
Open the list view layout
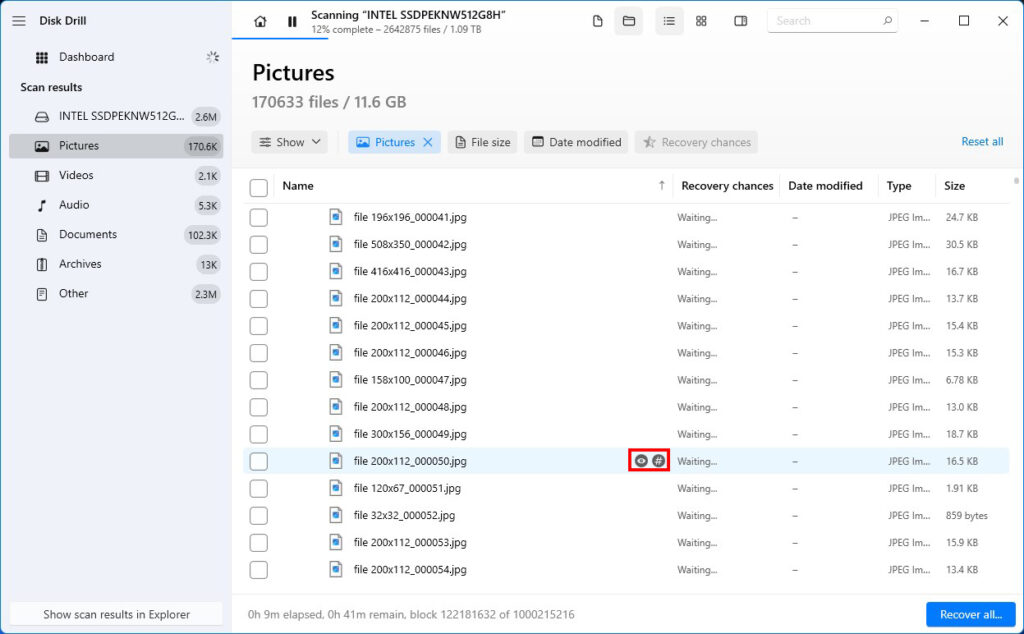(x=669, y=20)
